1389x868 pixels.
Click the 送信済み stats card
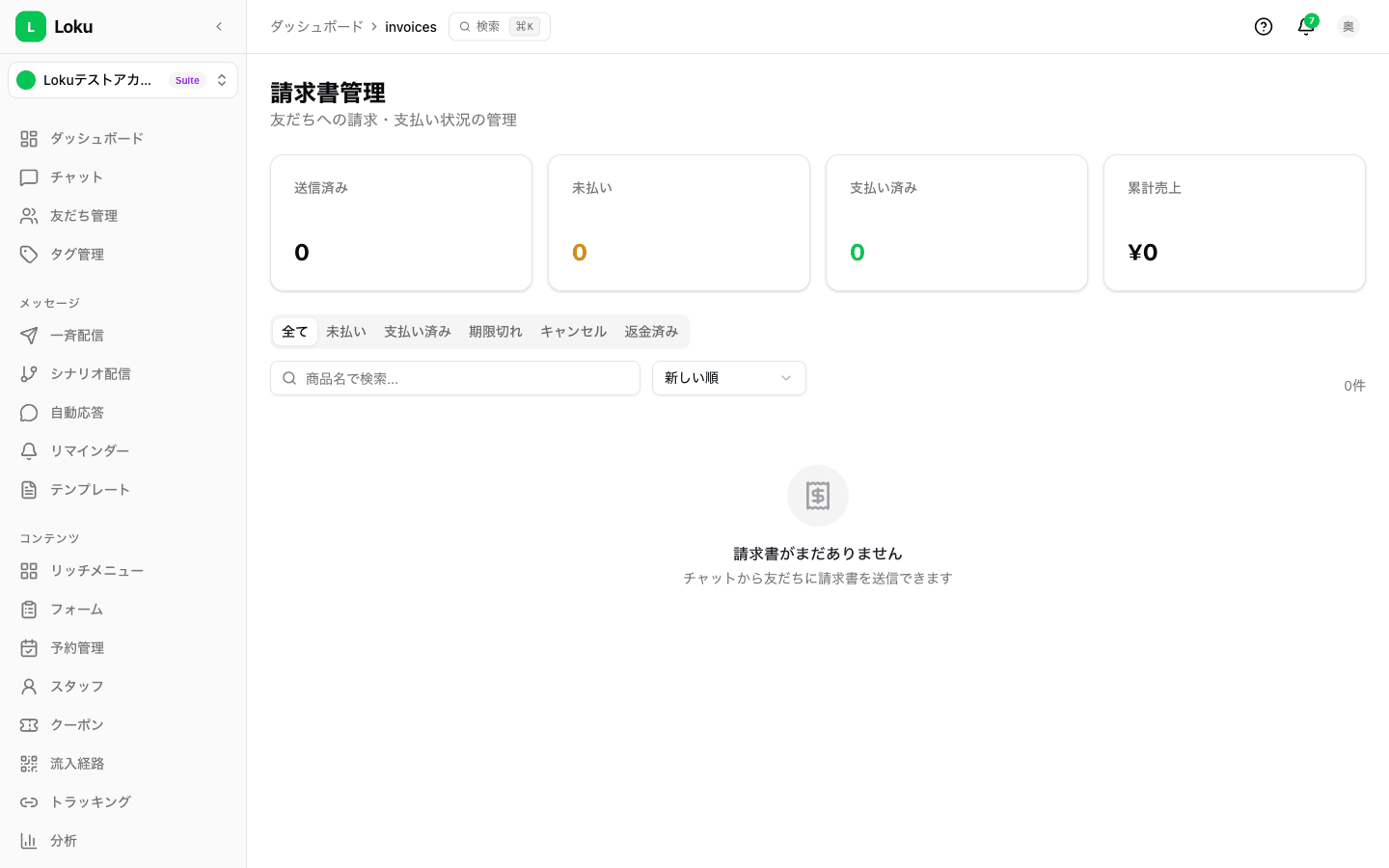click(401, 223)
